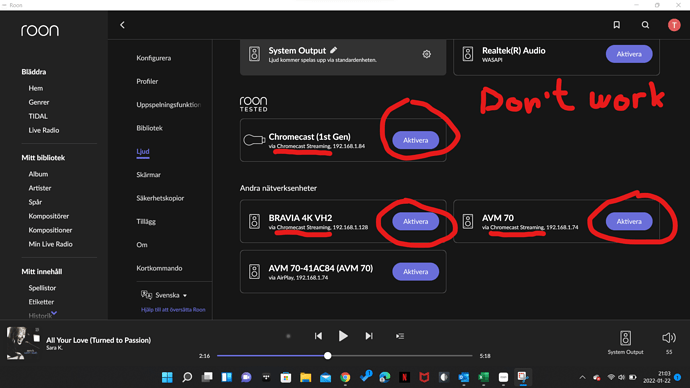This screenshot has width=690, height=388.
Task: Play the current track
Action: click(343, 336)
